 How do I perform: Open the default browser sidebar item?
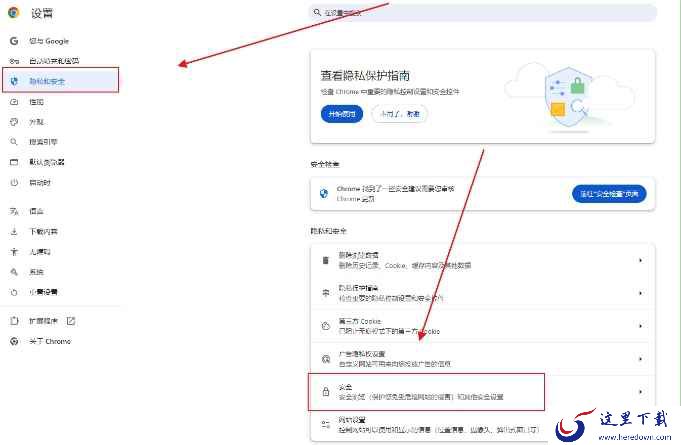coord(47,162)
